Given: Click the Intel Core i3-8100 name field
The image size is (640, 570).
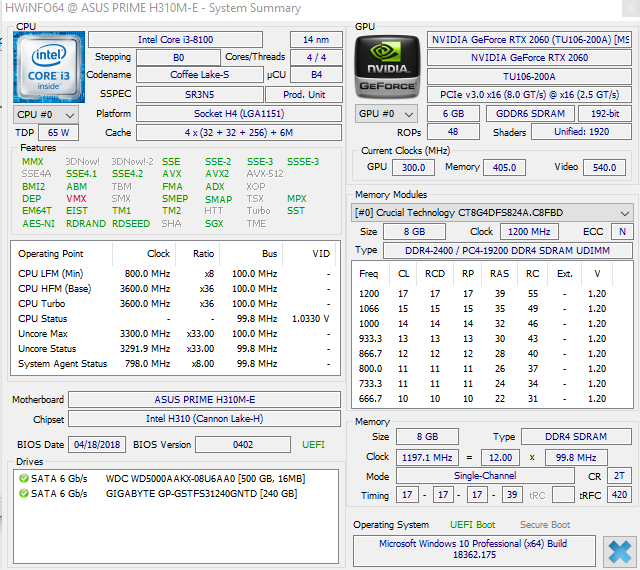Looking at the screenshot, I should coord(176,40).
